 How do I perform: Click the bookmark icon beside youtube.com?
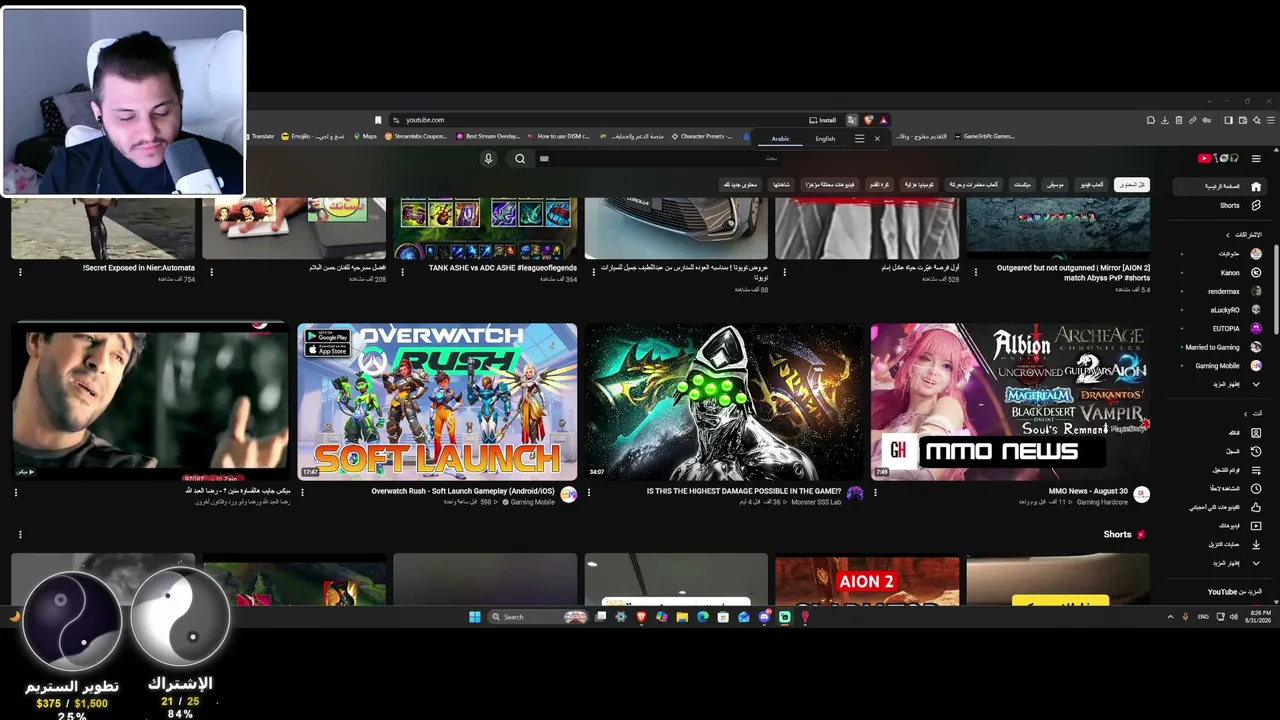coord(378,120)
